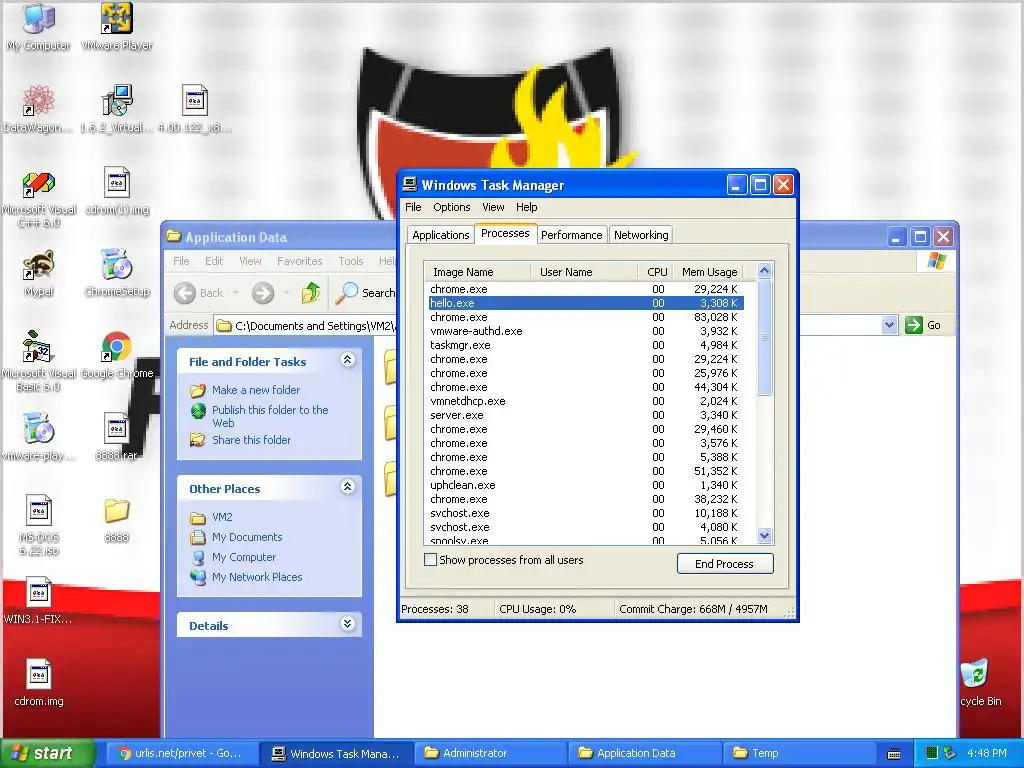This screenshot has height=768, width=1024.
Task: Select cdrom(1).img file on desktop
Action: (x=117, y=191)
